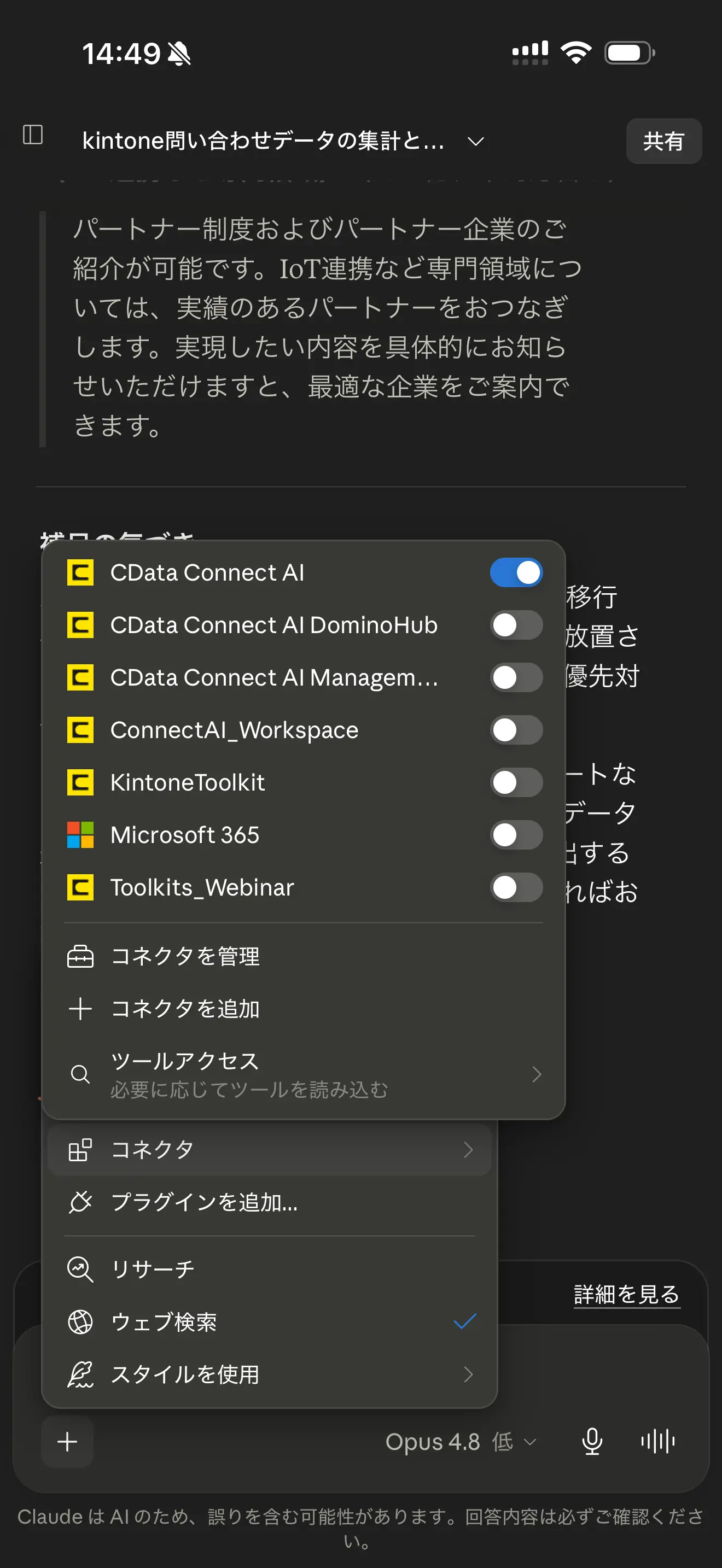Enable the Microsoft 365 connector toggle

(516, 834)
